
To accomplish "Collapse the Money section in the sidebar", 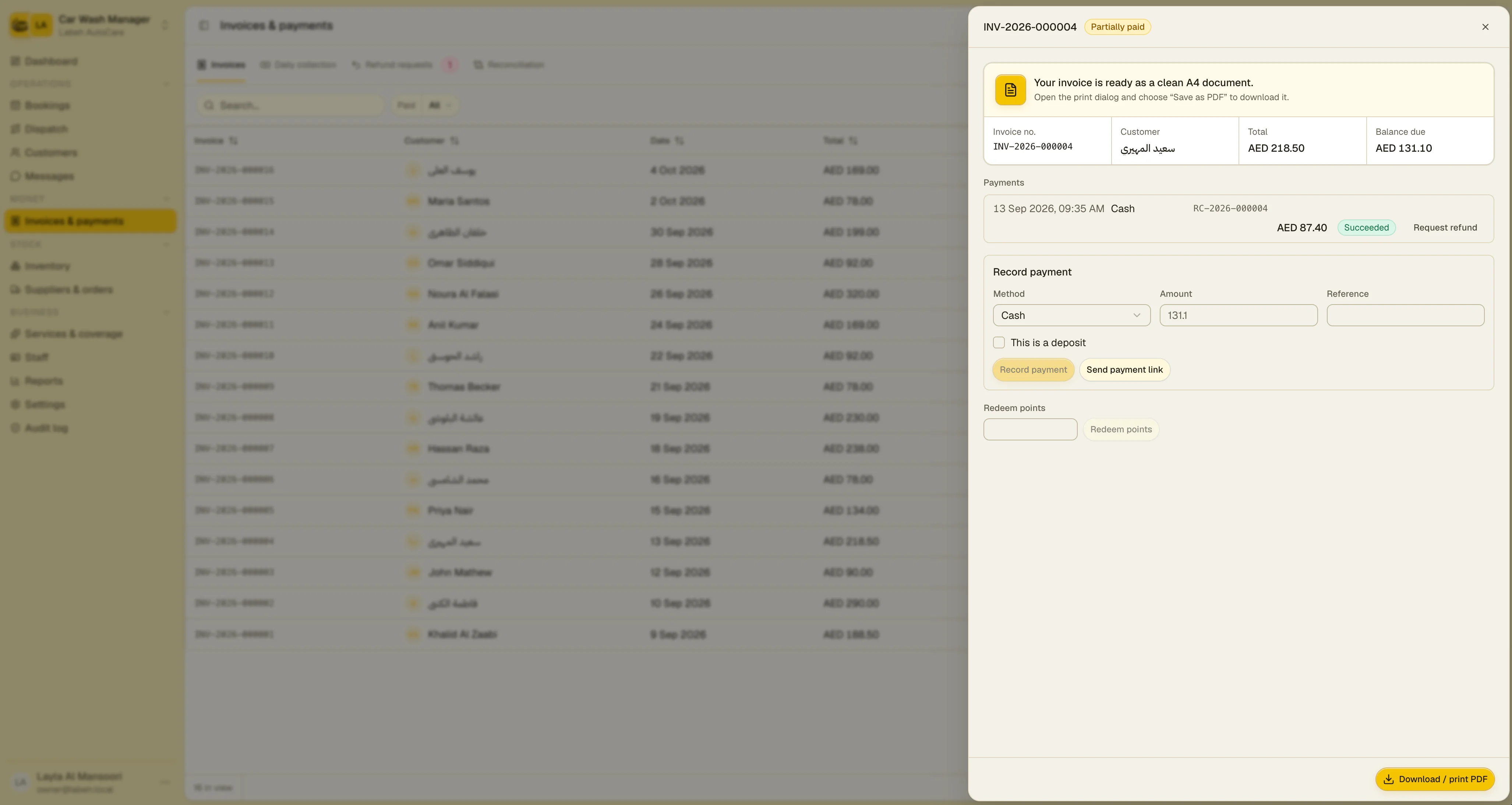I will pos(91,199).
